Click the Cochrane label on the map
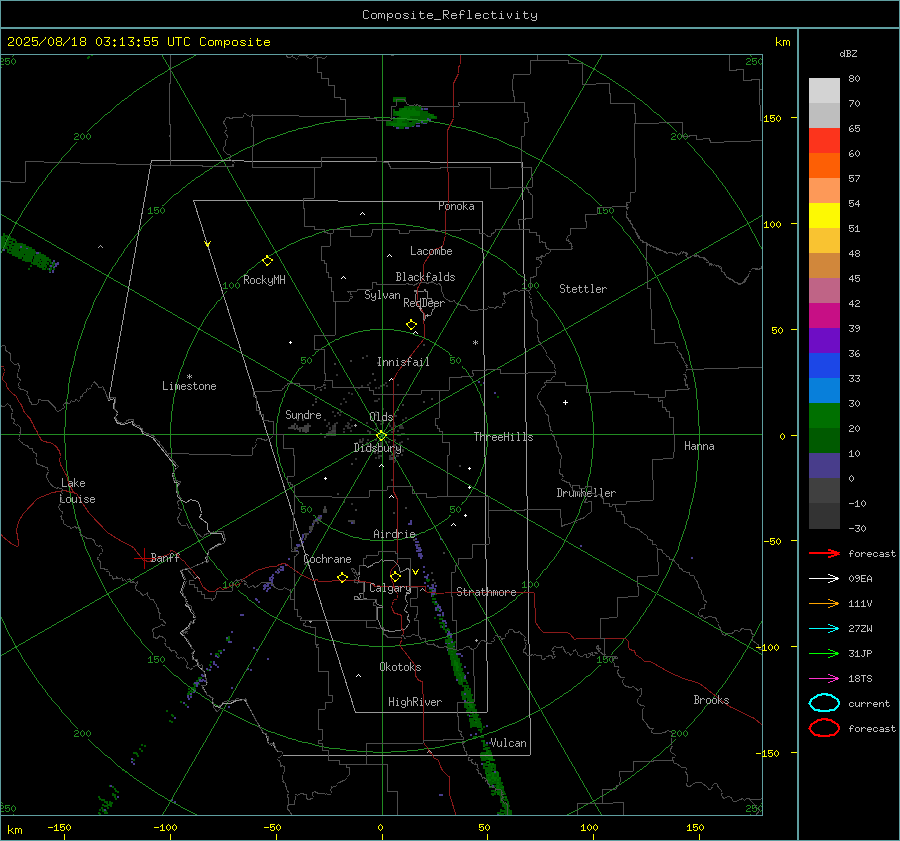 [327, 559]
